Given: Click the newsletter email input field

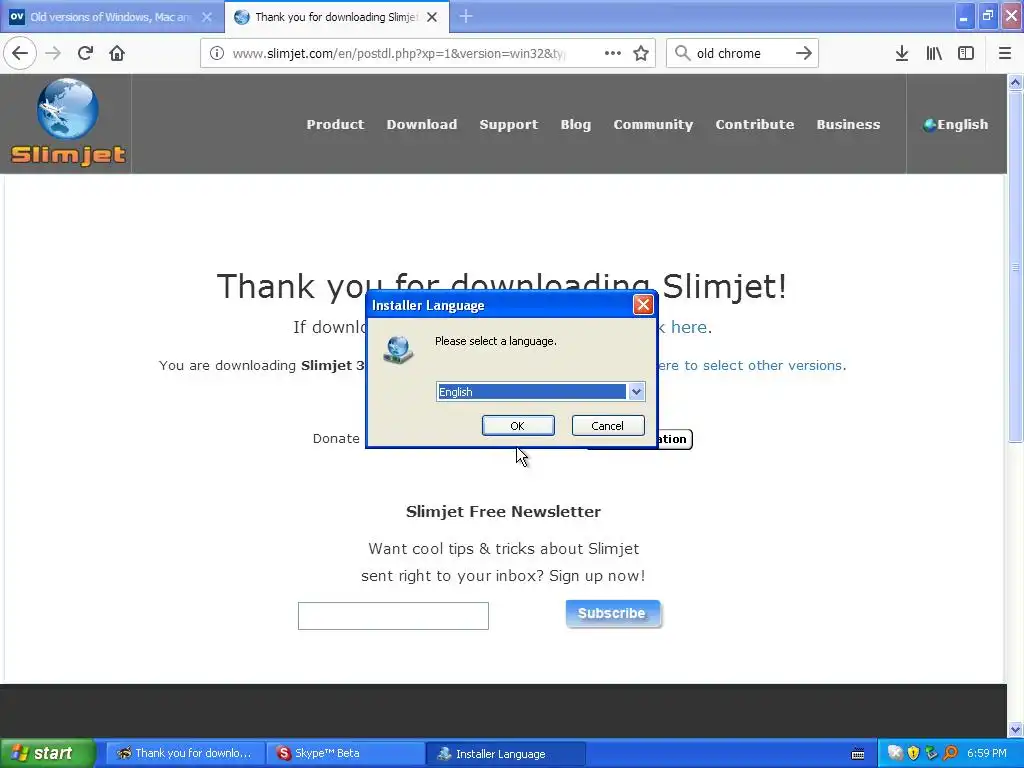Looking at the screenshot, I should pos(393,616).
